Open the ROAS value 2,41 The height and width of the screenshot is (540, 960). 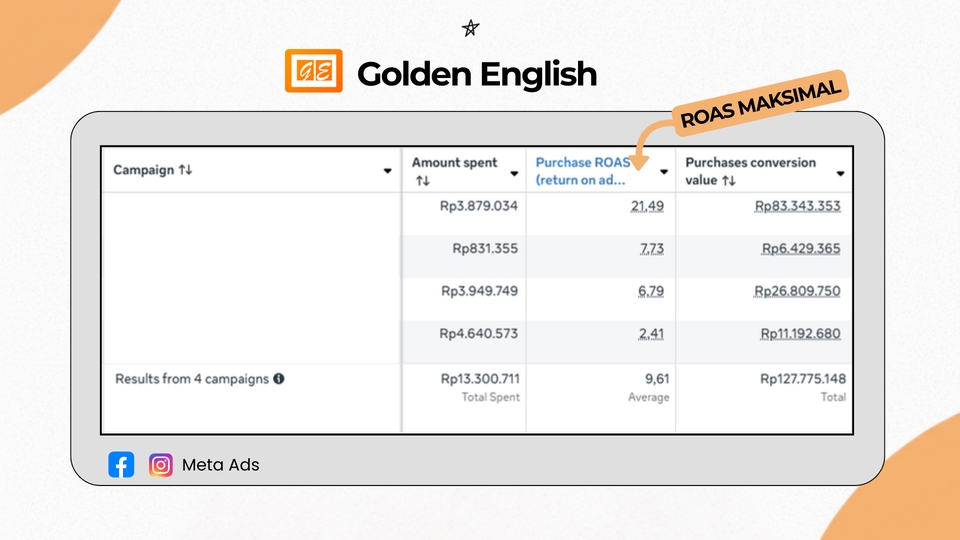(651, 334)
